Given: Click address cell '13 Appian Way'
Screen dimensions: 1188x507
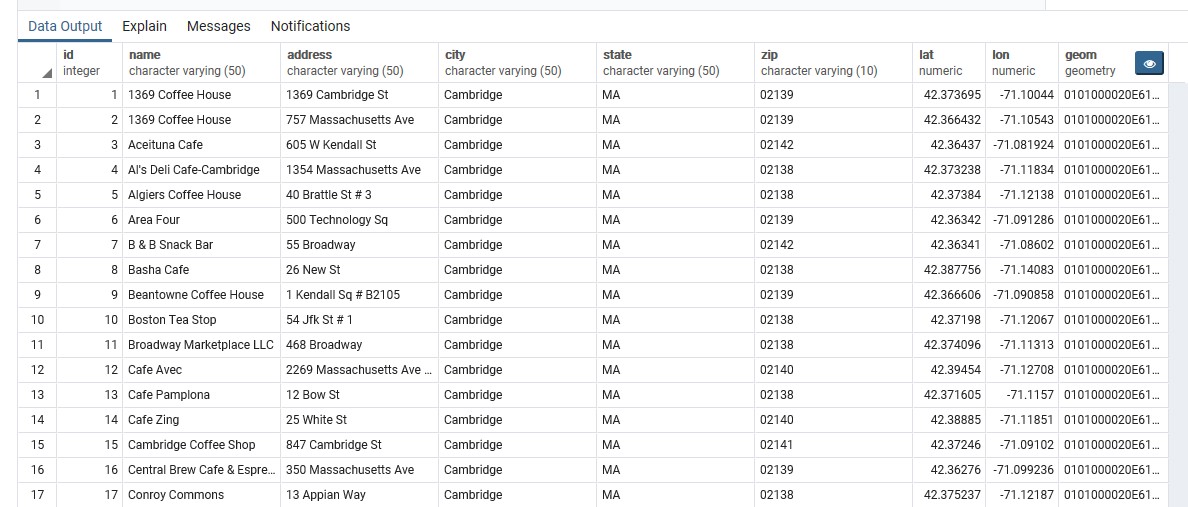Looking at the screenshot, I should (x=359, y=495).
